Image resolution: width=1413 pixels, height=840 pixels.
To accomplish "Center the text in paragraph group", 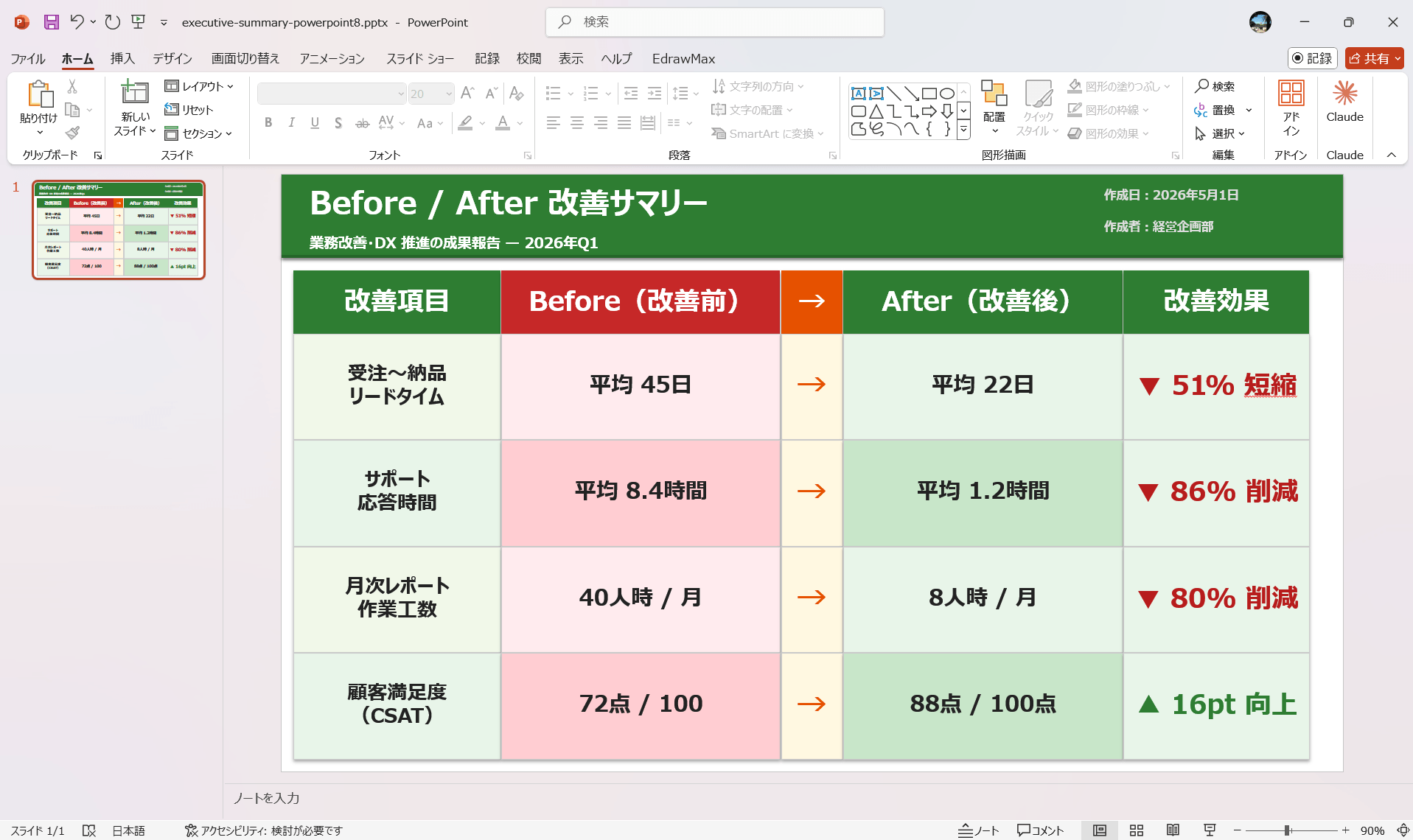I will click(577, 123).
